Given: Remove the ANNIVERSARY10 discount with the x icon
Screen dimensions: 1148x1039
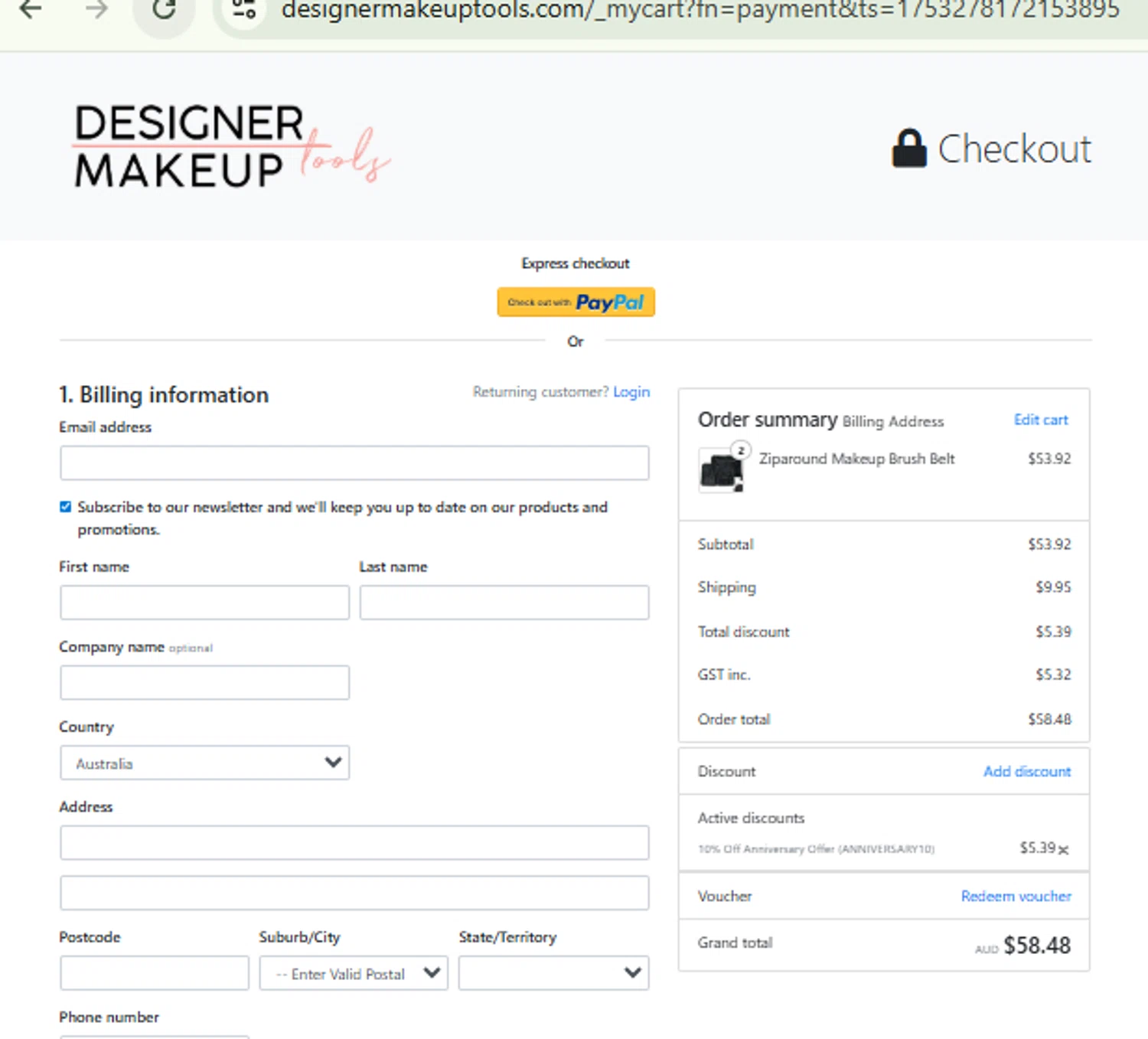Looking at the screenshot, I should tap(1063, 849).
